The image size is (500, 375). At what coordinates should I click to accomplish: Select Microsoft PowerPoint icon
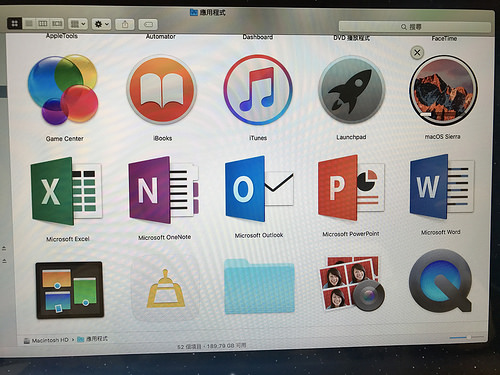click(x=351, y=187)
